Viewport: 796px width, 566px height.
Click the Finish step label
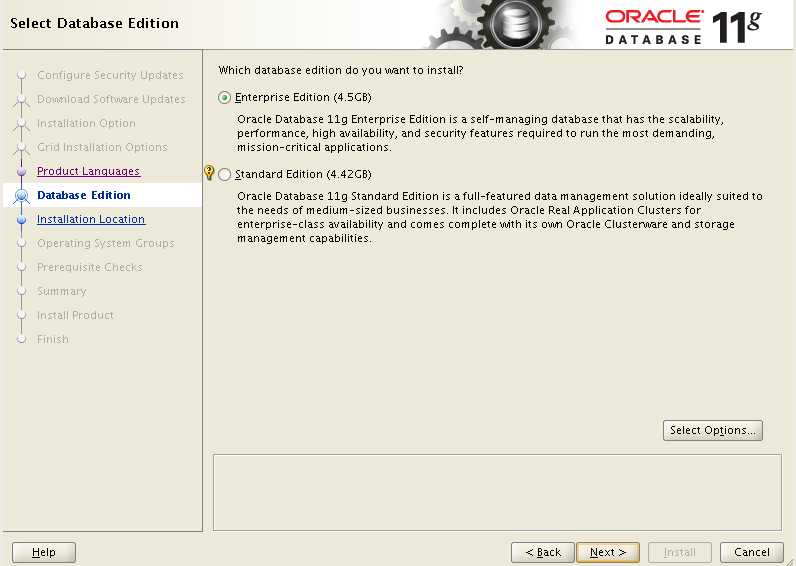tap(52, 339)
